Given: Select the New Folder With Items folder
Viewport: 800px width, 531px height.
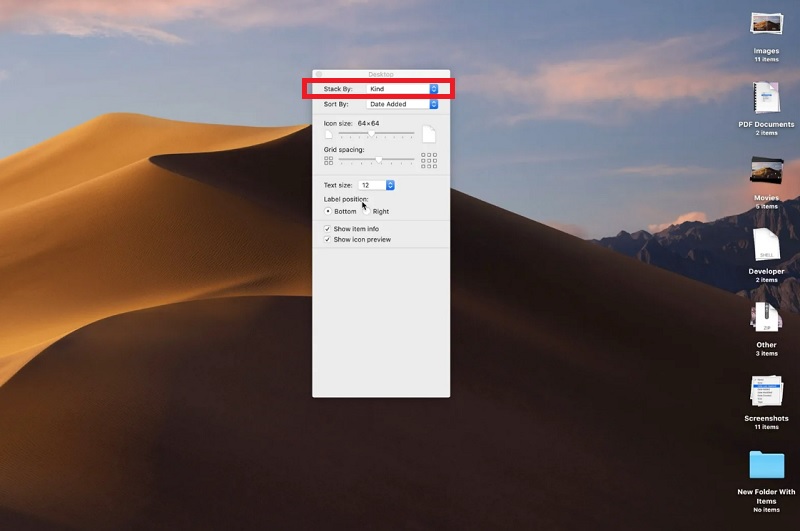Looking at the screenshot, I should coord(766,465).
